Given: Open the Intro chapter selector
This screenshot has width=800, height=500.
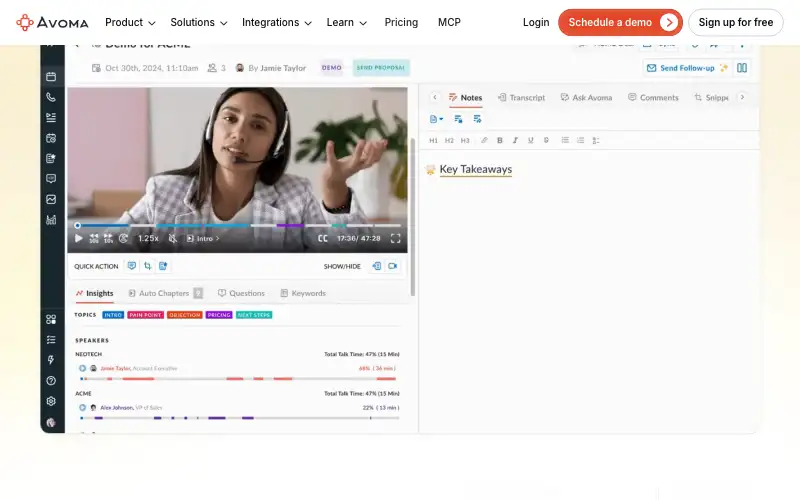Looking at the screenshot, I should (203, 238).
